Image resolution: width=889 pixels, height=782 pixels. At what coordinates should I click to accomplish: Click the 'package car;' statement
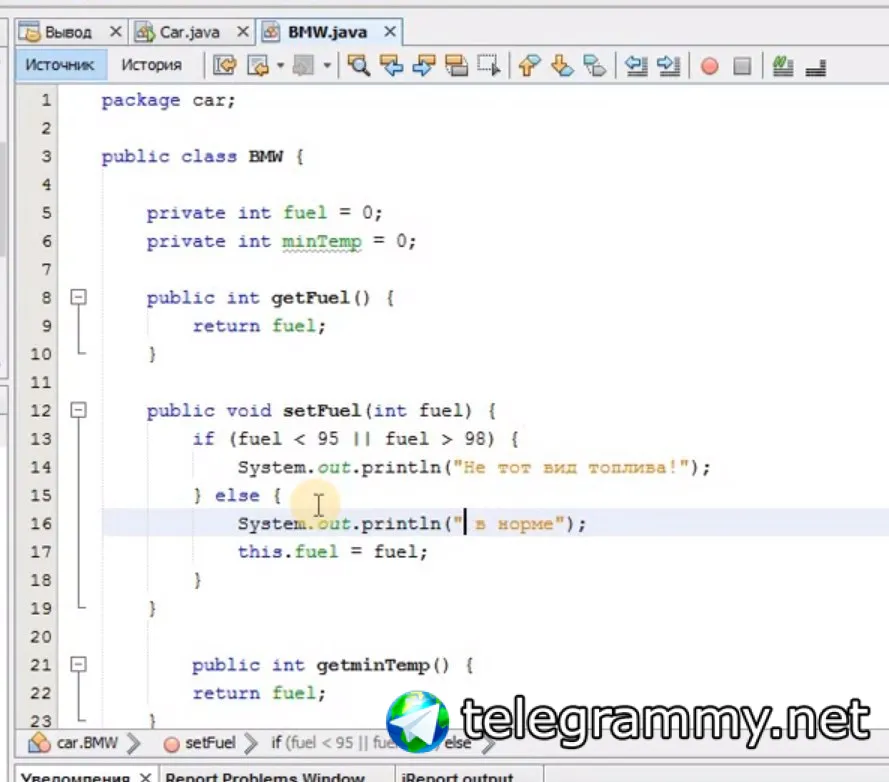pos(168,101)
